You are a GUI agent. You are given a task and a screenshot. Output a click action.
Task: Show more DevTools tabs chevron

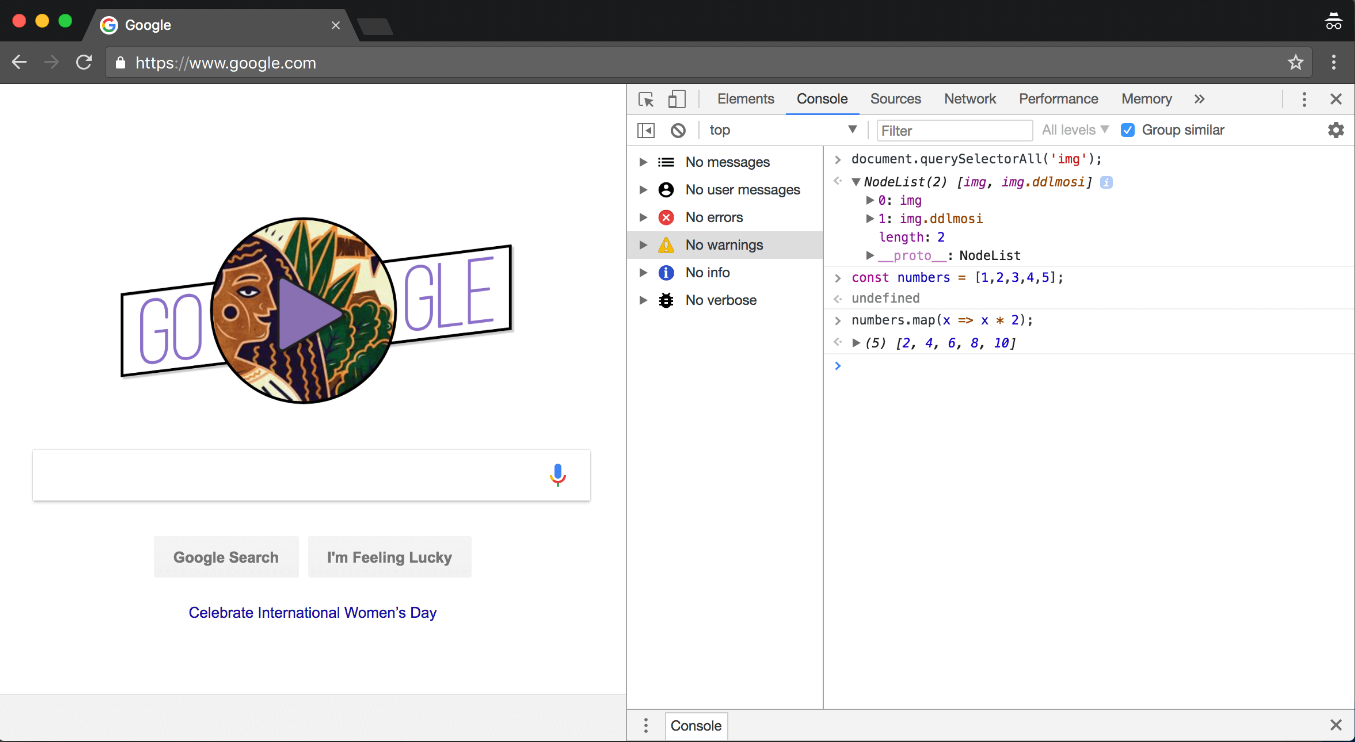1199,99
